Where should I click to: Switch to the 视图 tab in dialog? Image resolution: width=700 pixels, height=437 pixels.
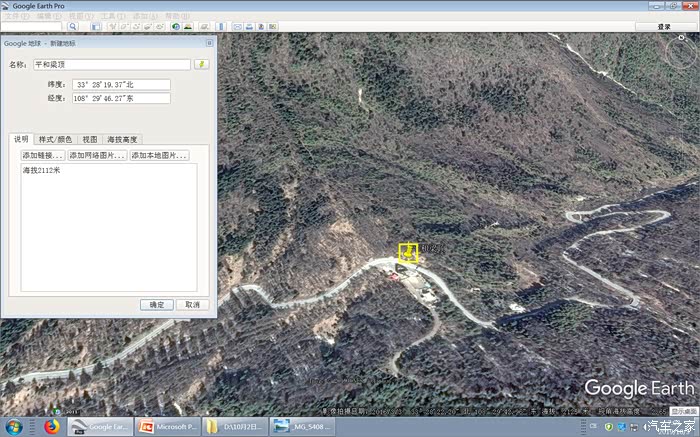pyautogui.click(x=90, y=140)
